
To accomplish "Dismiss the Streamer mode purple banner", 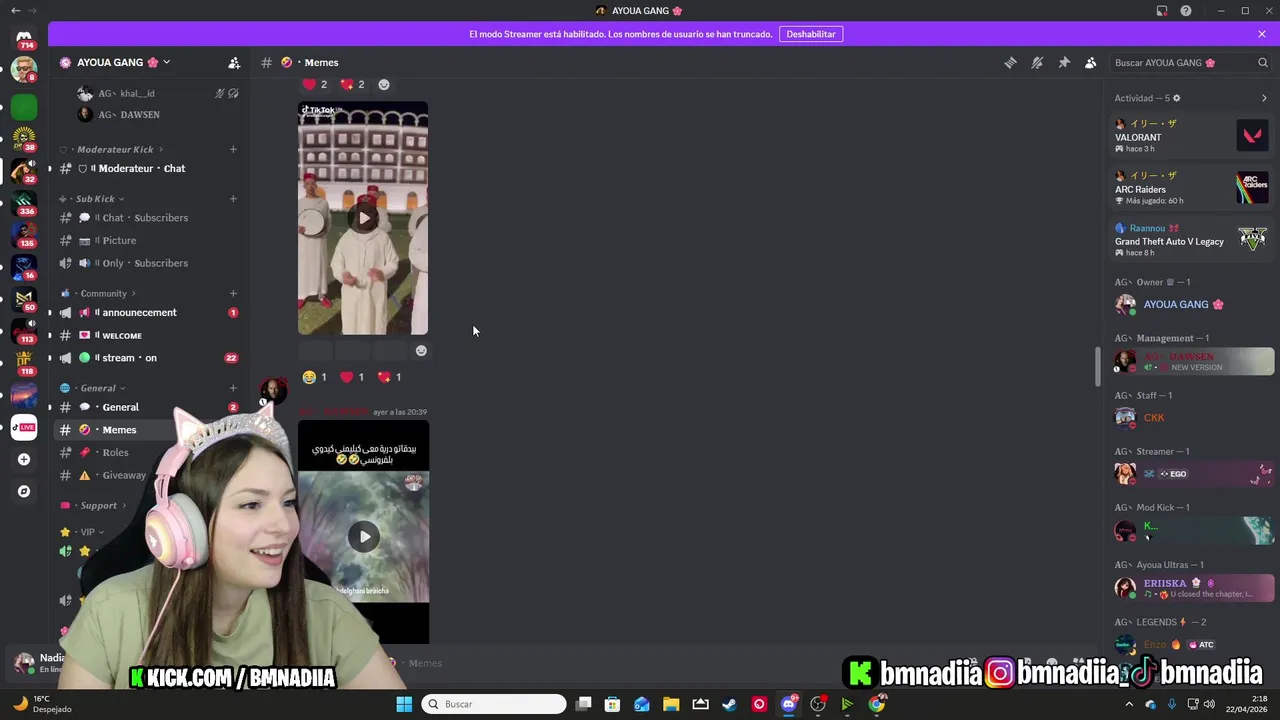I will (1262, 34).
